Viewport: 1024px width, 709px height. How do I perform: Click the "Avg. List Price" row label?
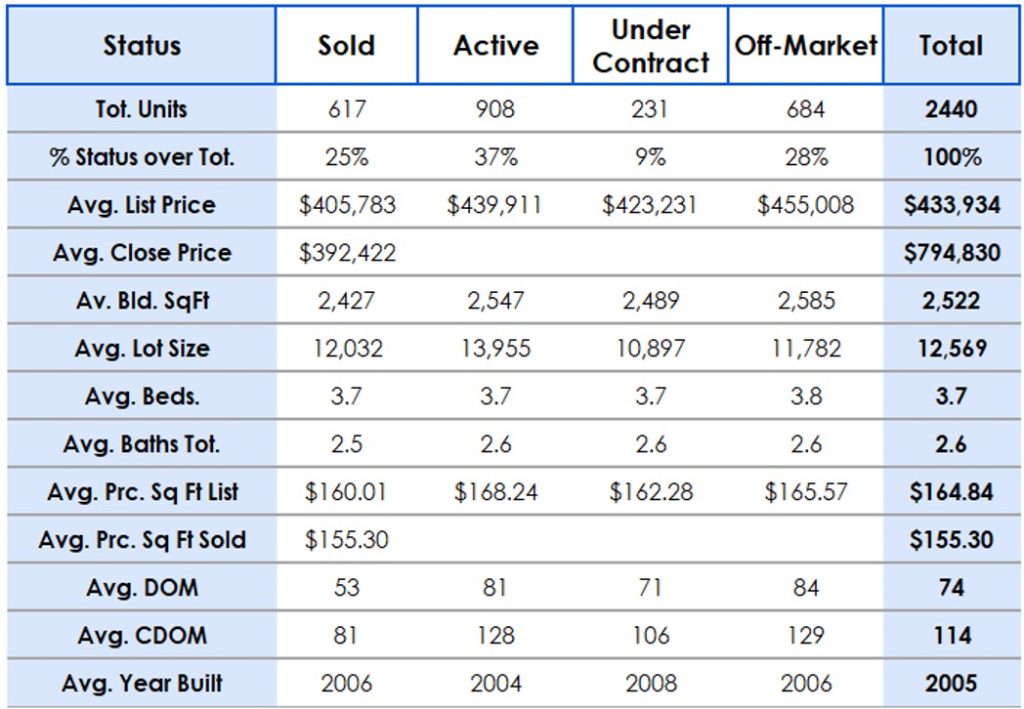pos(141,205)
